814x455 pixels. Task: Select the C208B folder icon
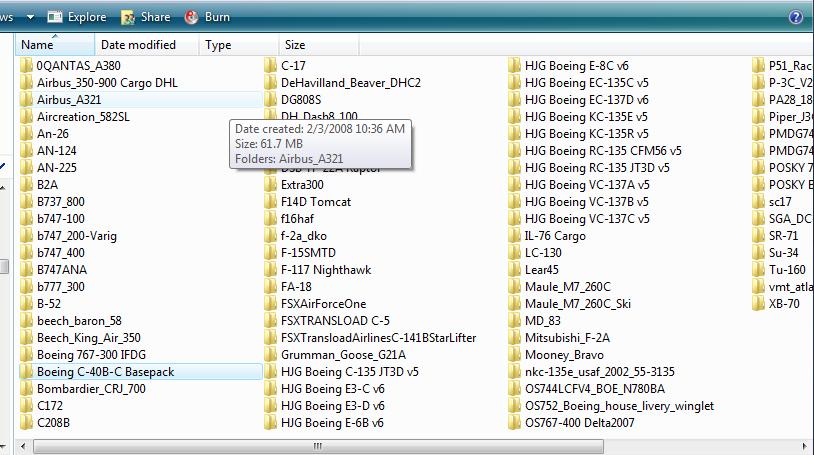26,423
